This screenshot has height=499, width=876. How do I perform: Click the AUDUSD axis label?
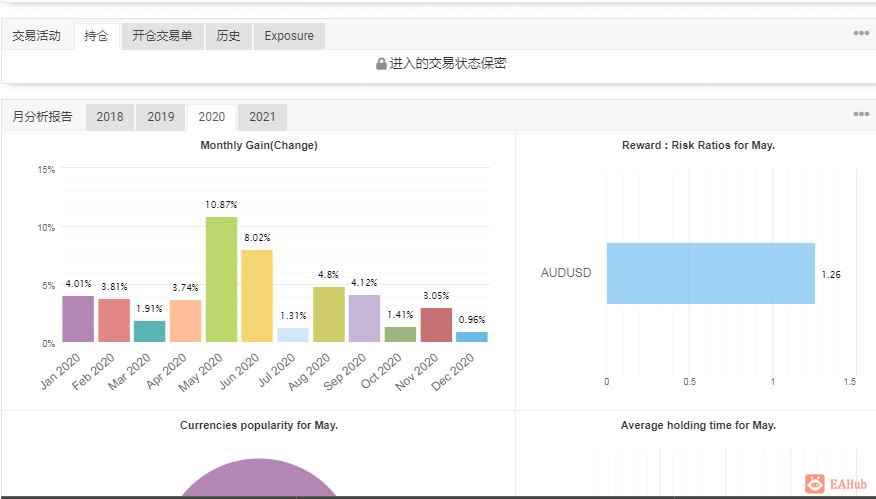565,273
